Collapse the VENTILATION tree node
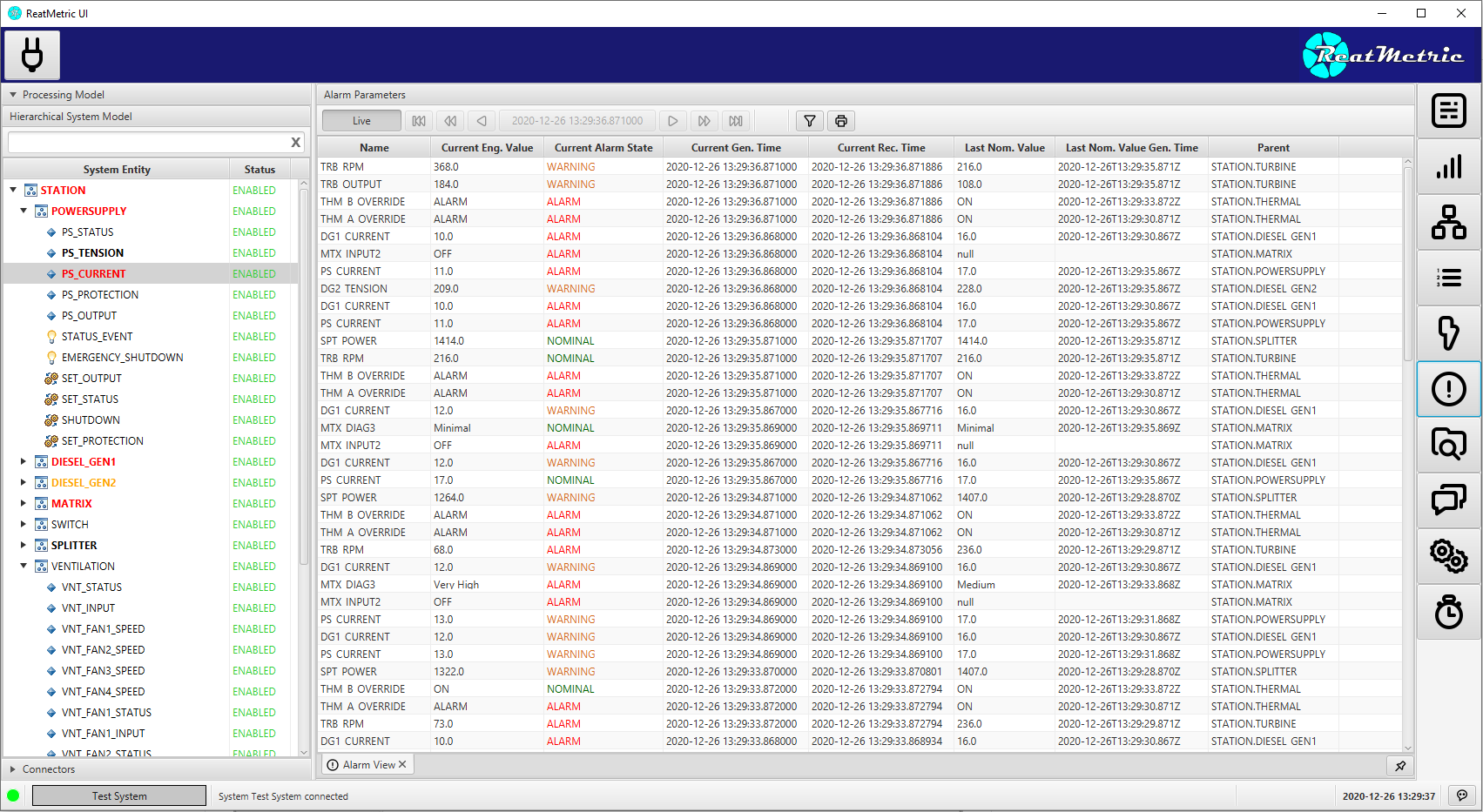Viewport: 1483px width, 812px height. (24, 566)
